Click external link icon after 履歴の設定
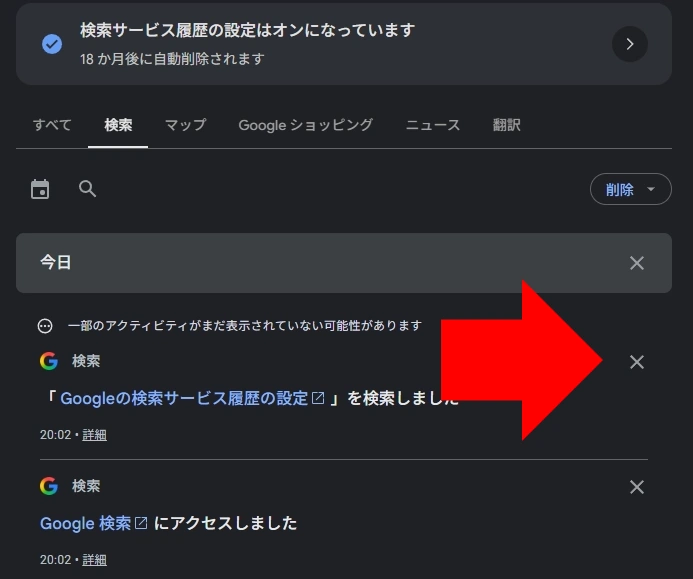 (318, 398)
